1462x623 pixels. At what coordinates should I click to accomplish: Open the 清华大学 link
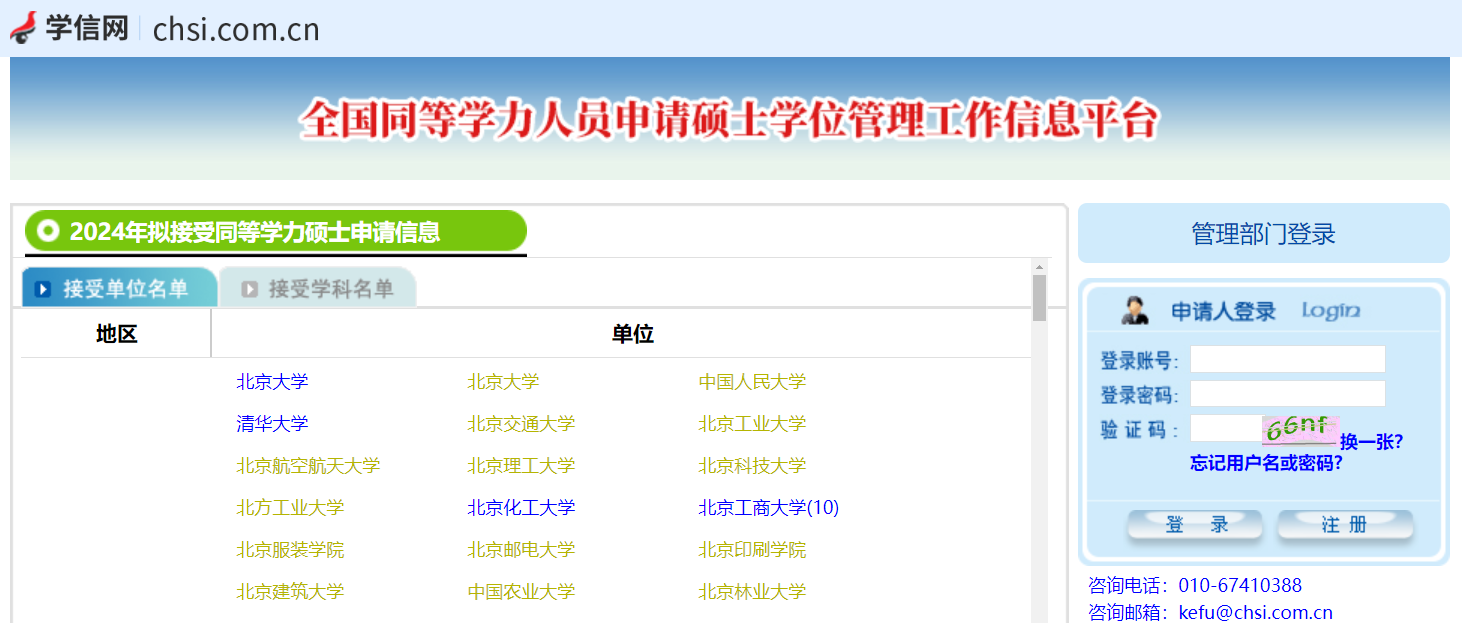272,424
